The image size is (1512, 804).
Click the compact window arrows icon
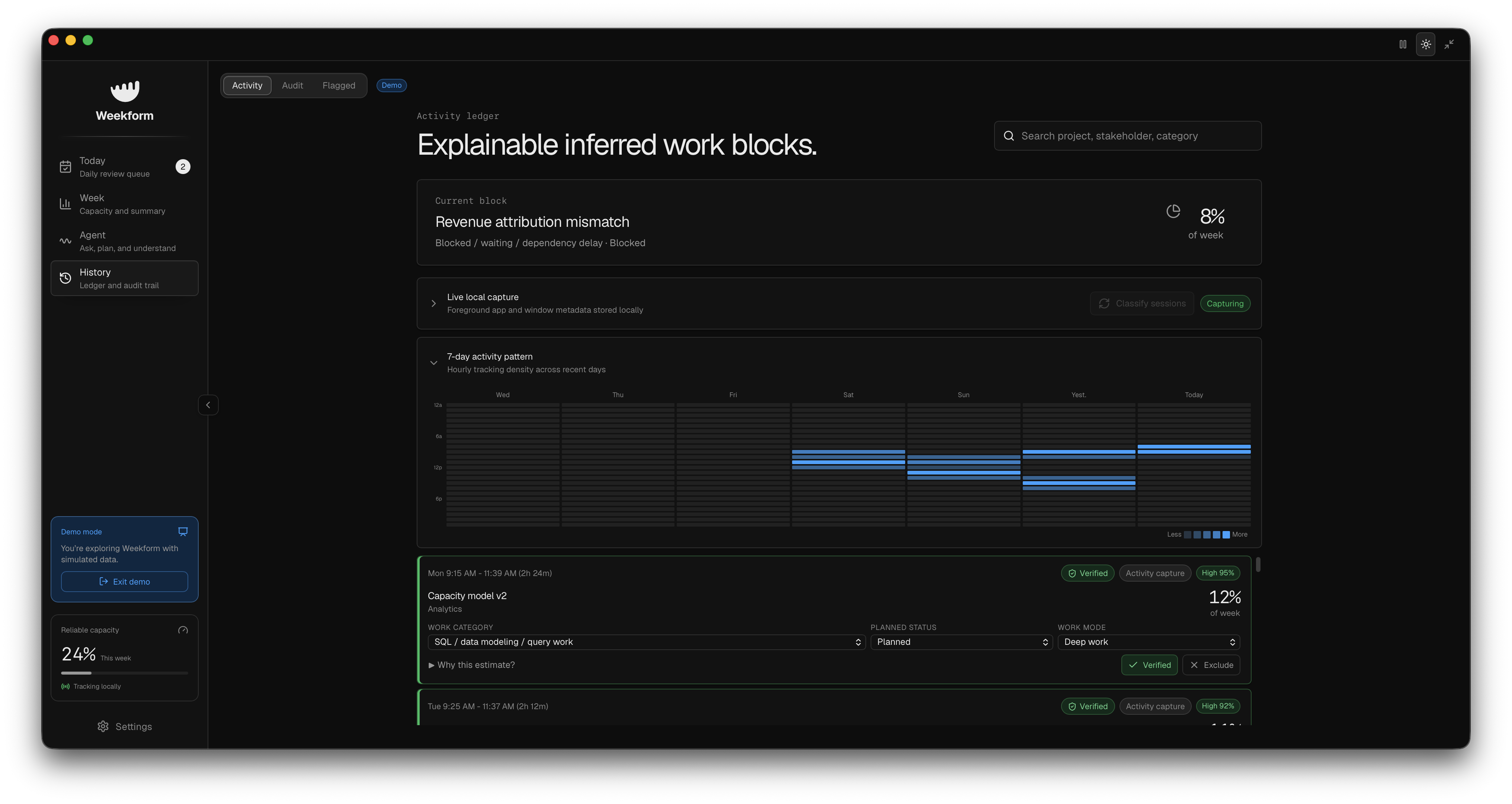pyautogui.click(x=1449, y=44)
